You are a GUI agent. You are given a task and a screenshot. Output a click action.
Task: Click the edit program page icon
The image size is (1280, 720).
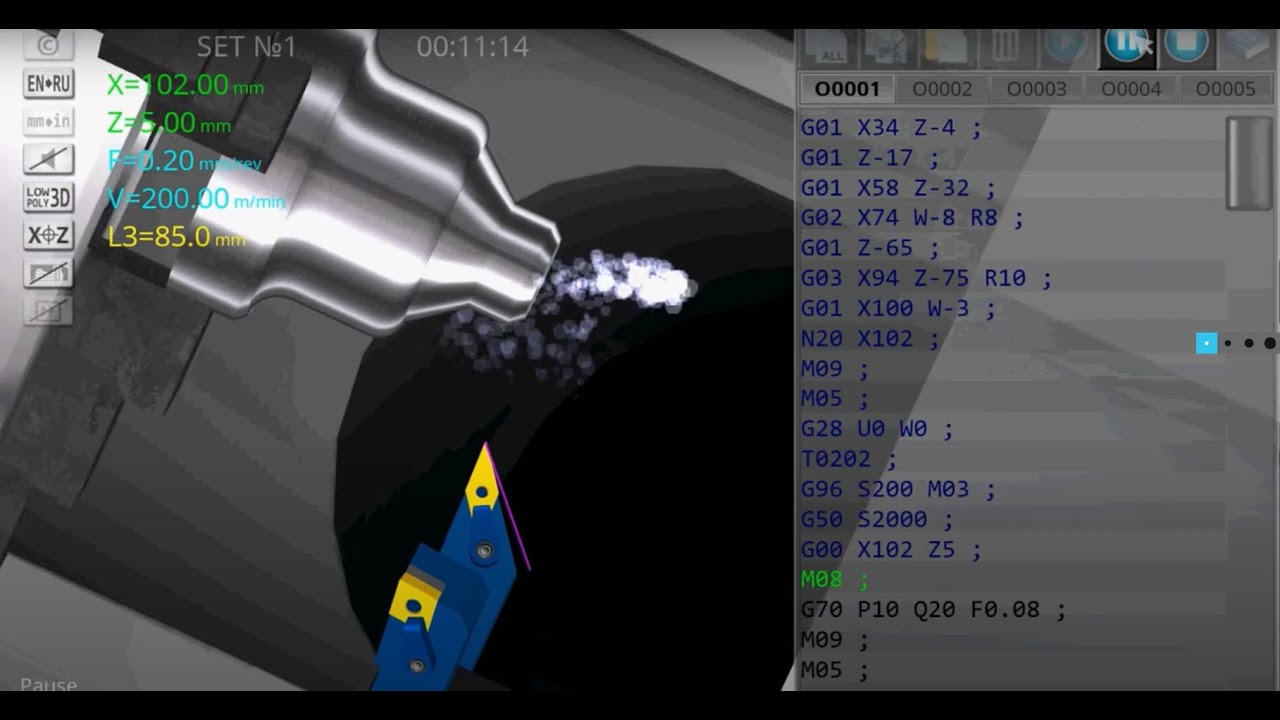(x=886, y=47)
